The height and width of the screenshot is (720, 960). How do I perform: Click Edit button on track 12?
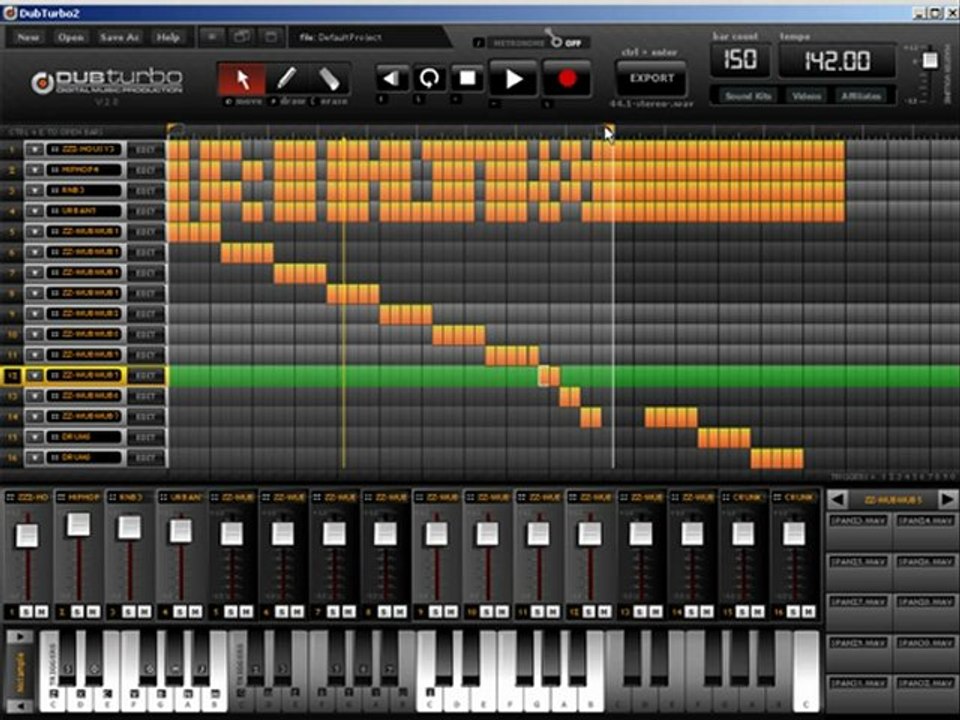click(x=145, y=375)
